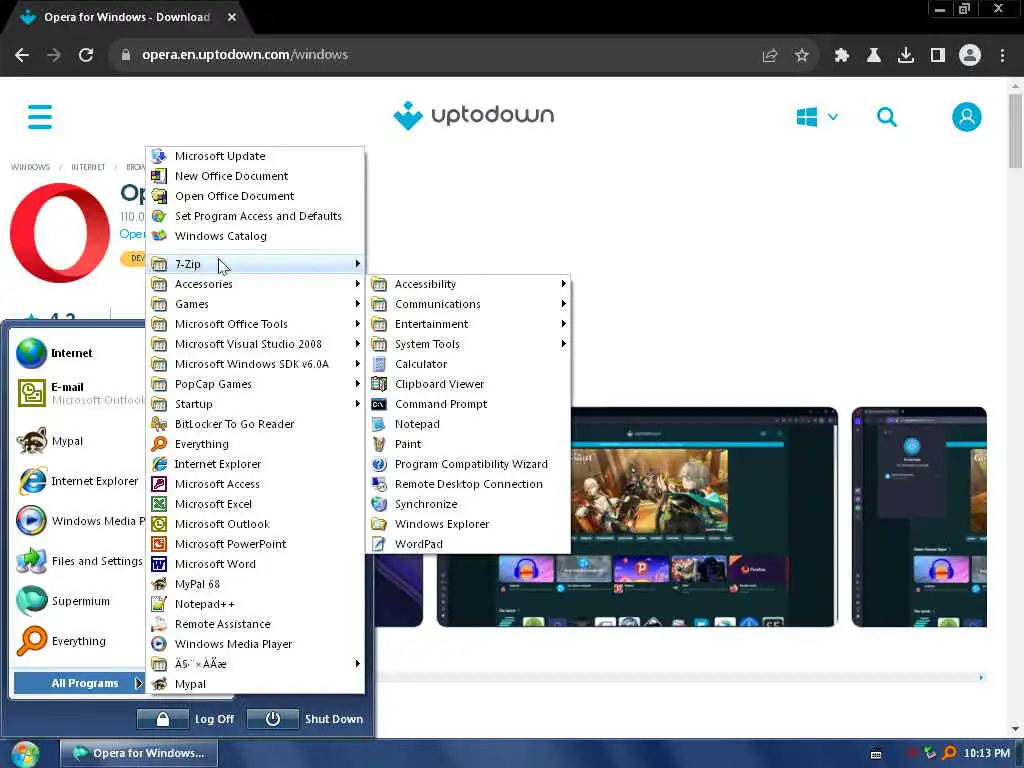
Task: Reload the page with the refresh icon
Action: click(x=86, y=55)
